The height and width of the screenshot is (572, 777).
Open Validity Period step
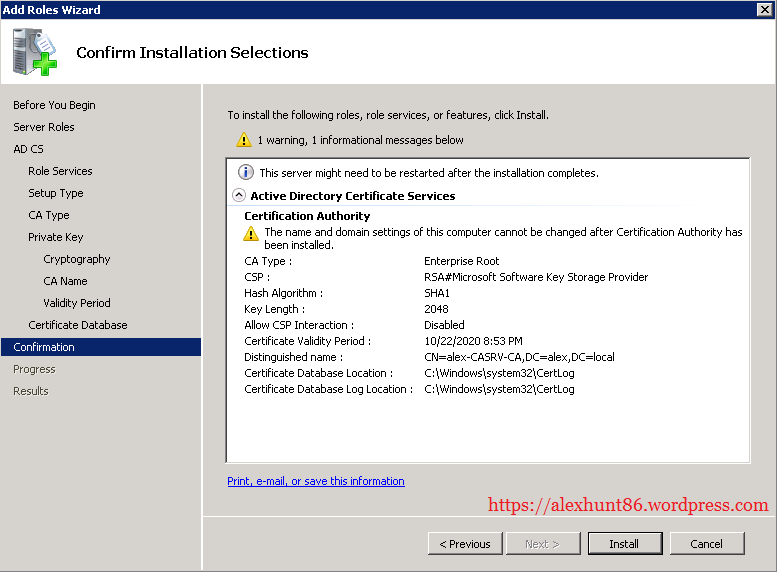(77, 303)
